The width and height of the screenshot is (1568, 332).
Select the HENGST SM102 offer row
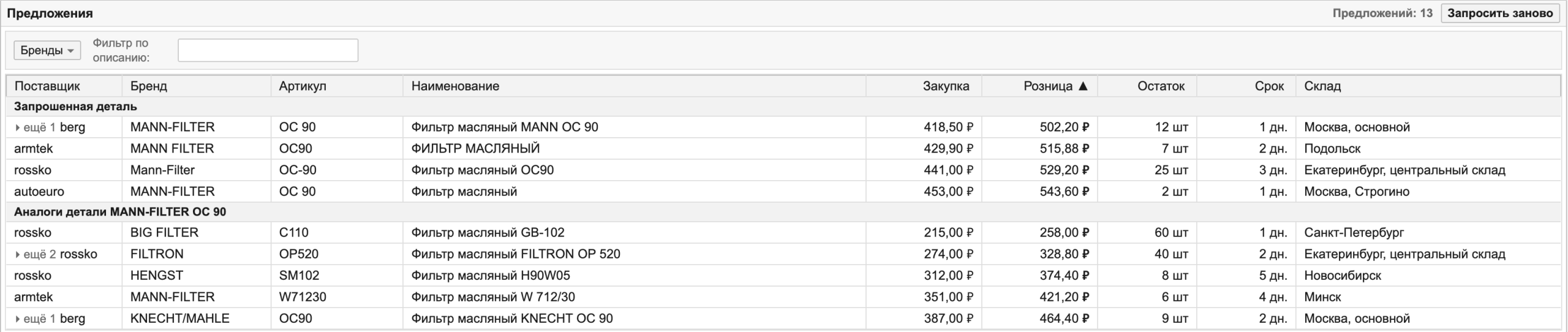[x=783, y=276]
